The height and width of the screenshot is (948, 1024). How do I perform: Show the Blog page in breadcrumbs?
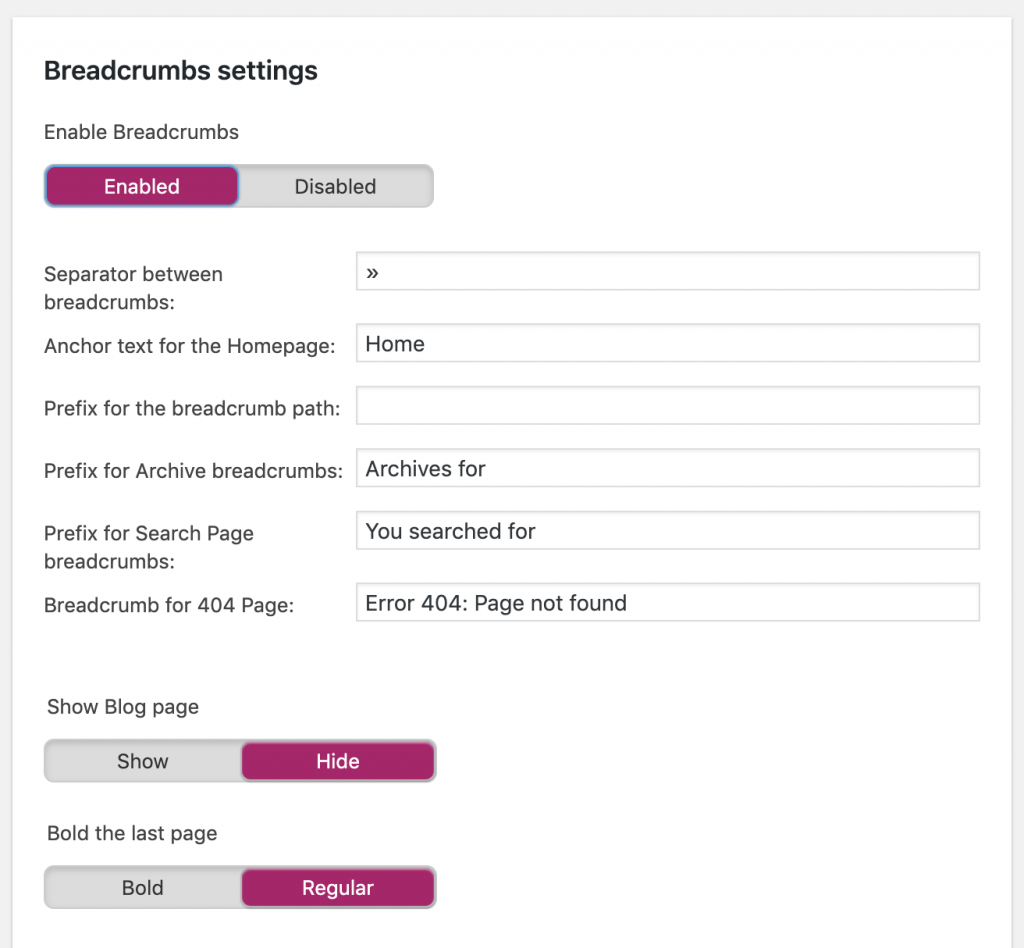coord(141,761)
